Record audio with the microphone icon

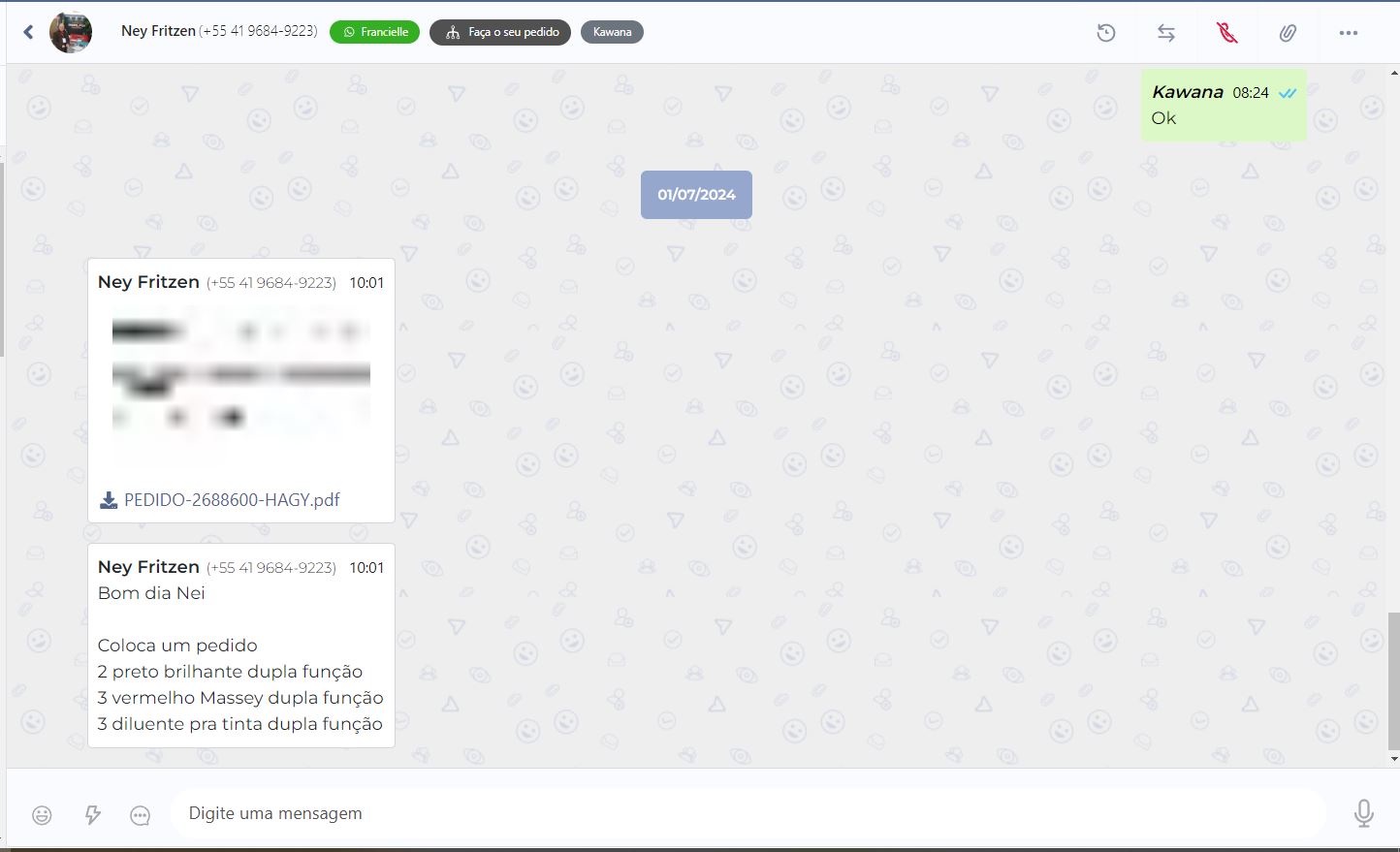(x=1364, y=813)
